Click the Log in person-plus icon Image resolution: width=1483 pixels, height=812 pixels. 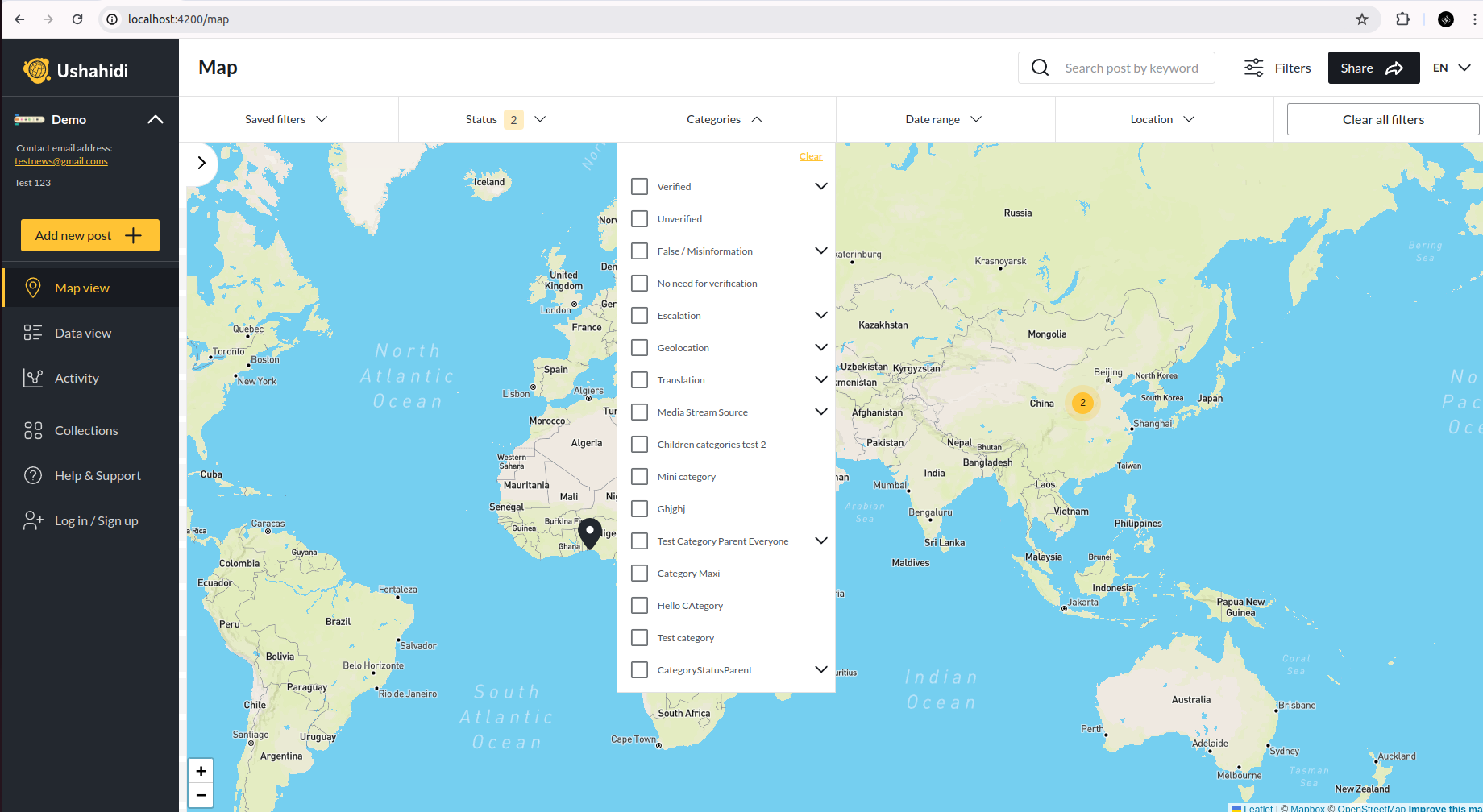point(33,520)
